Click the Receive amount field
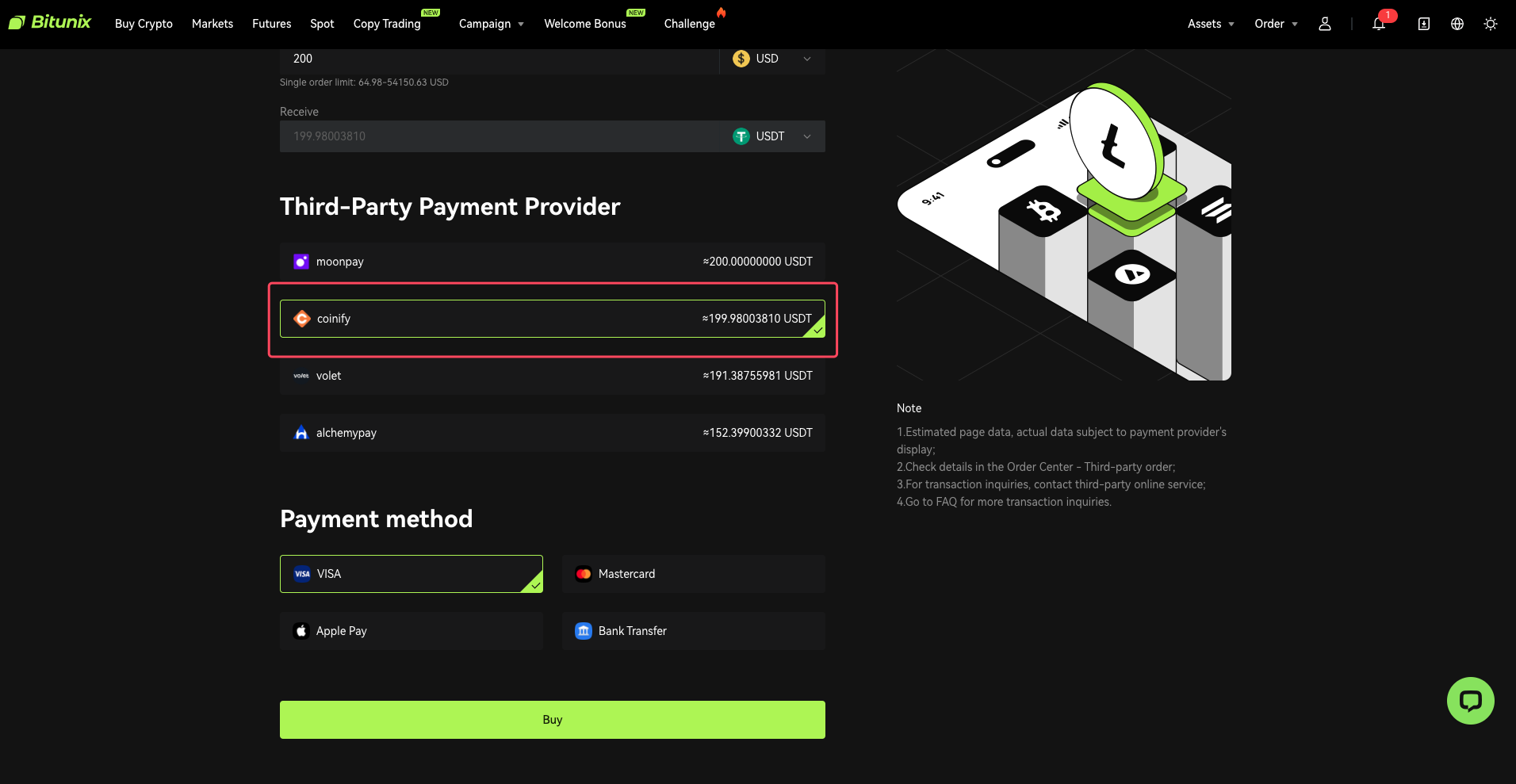The image size is (1516, 784). [x=500, y=136]
